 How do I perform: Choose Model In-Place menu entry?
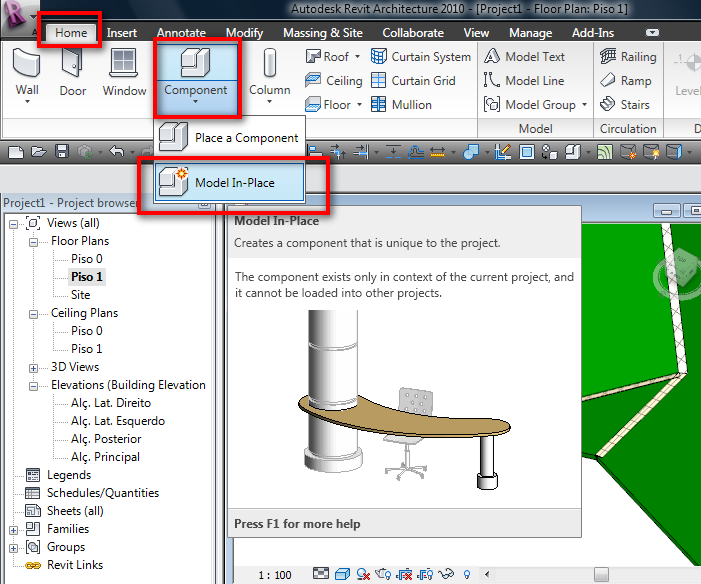[230, 182]
